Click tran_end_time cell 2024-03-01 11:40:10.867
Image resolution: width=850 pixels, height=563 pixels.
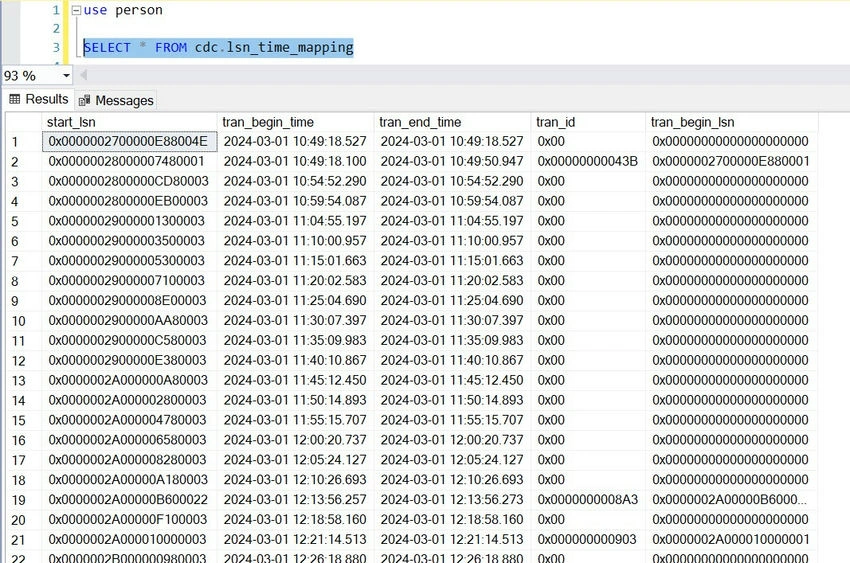coord(452,360)
